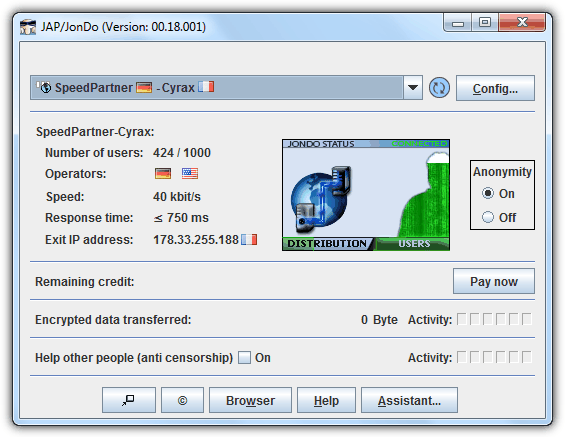Viewport: 565px width, 437px height.
Task: Click the globe and servers distribution graphic
Action: (321, 199)
